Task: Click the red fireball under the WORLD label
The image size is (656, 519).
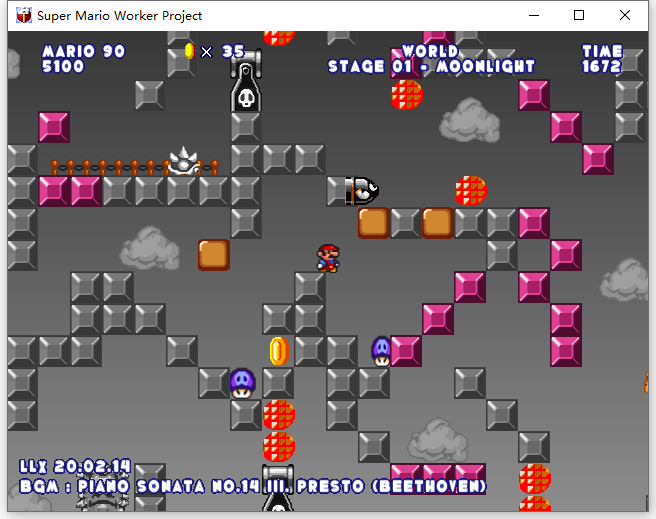Action: (x=407, y=95)
